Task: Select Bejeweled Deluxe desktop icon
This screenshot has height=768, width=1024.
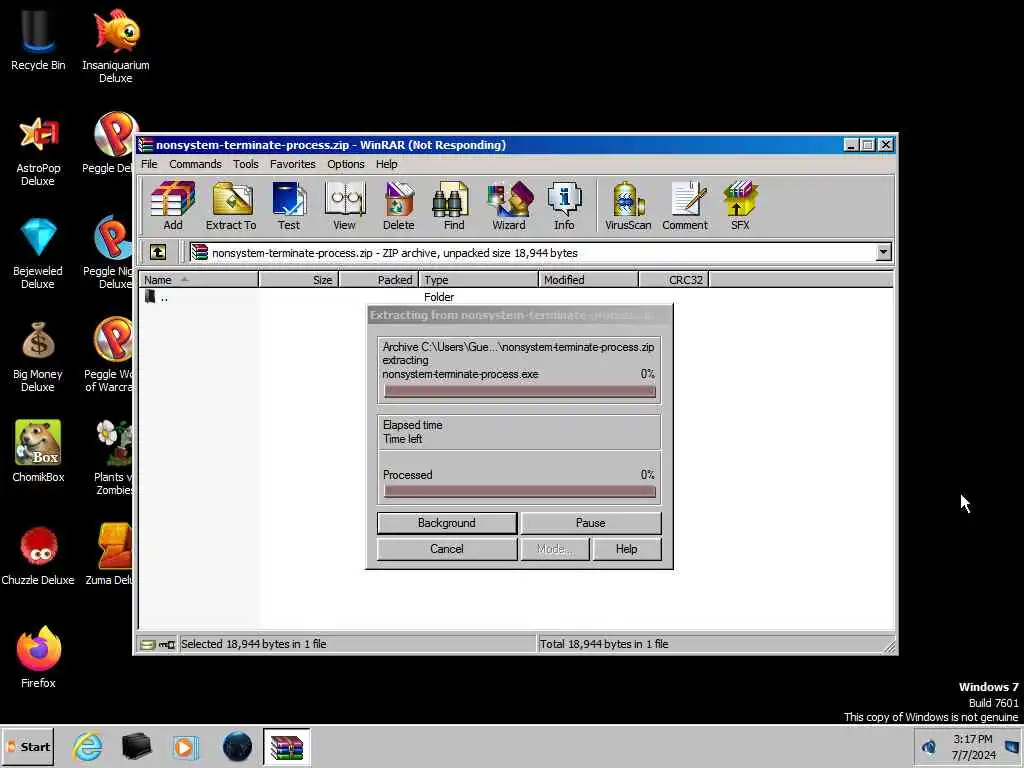Action: (x=38, y=253)
